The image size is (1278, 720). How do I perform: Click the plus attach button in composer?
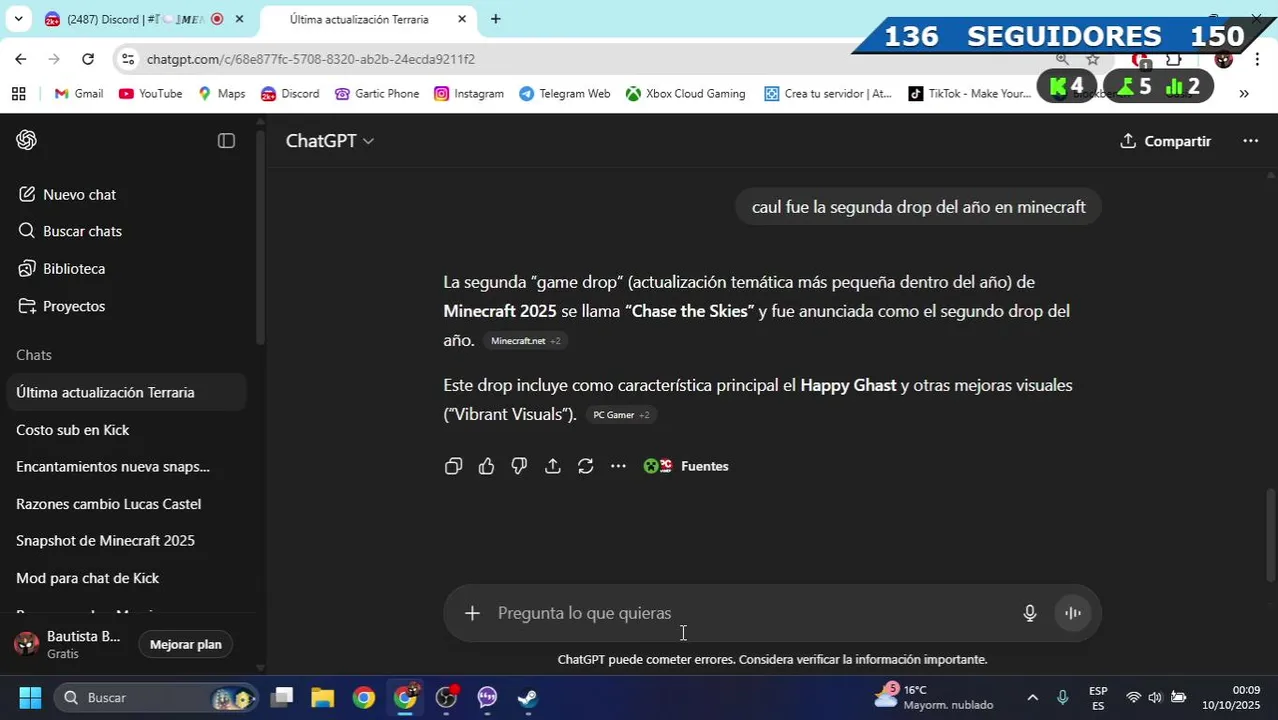472,613
